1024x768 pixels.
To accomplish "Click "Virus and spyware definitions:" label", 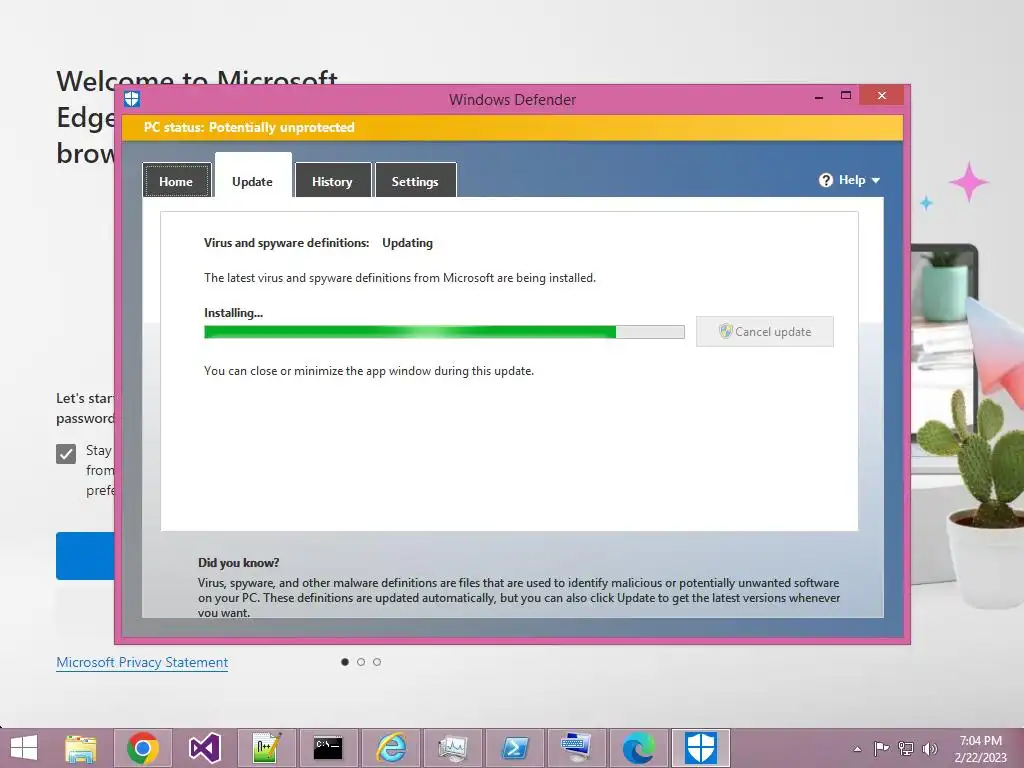I will click(x=287, y=243).
